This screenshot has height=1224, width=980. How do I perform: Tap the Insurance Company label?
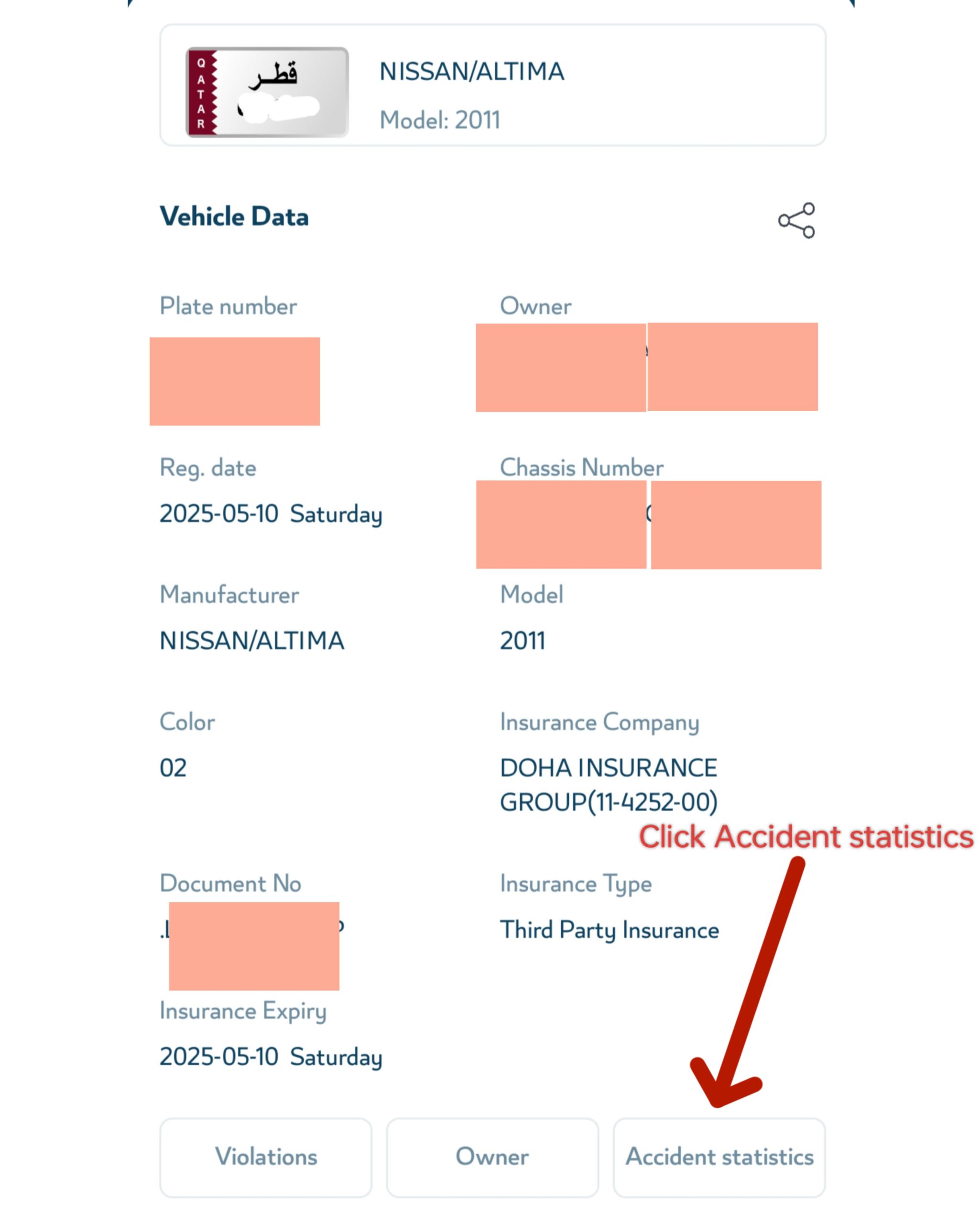tap(599, 723)
